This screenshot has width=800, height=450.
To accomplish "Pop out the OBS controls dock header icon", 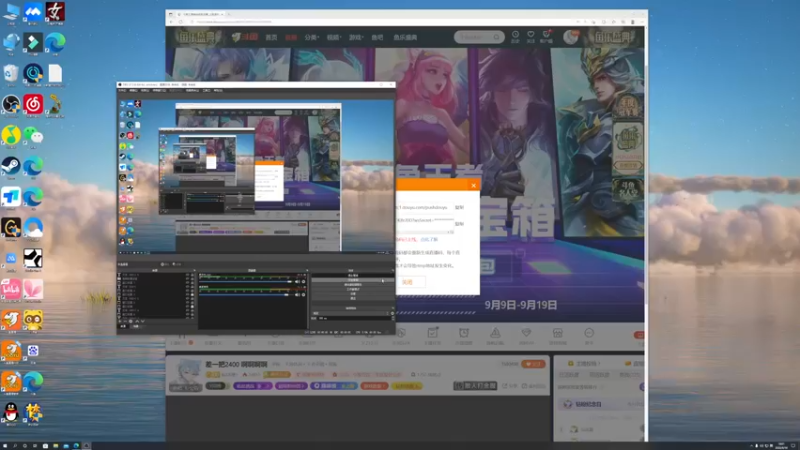I will coord(393,270).
